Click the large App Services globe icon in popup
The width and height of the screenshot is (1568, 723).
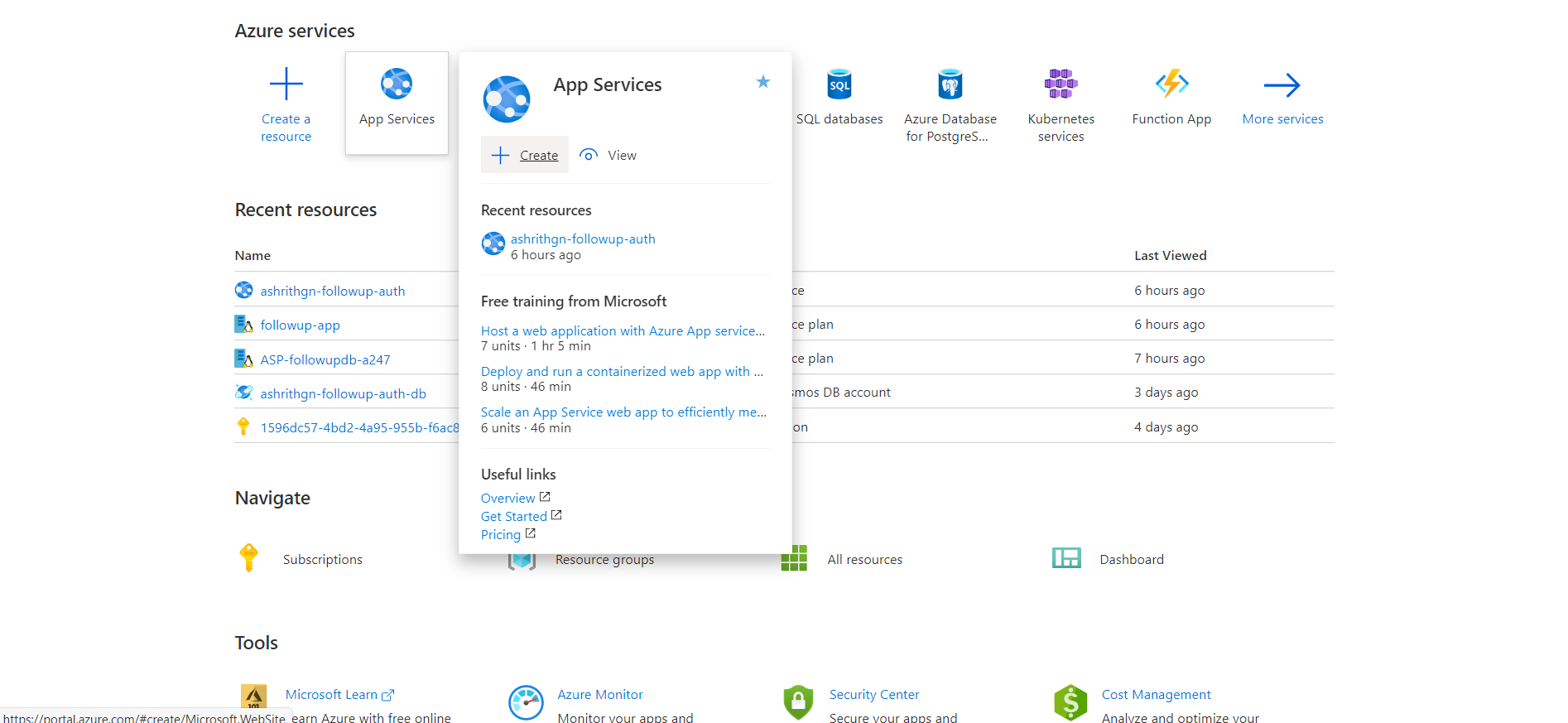[x=507, y=99]
